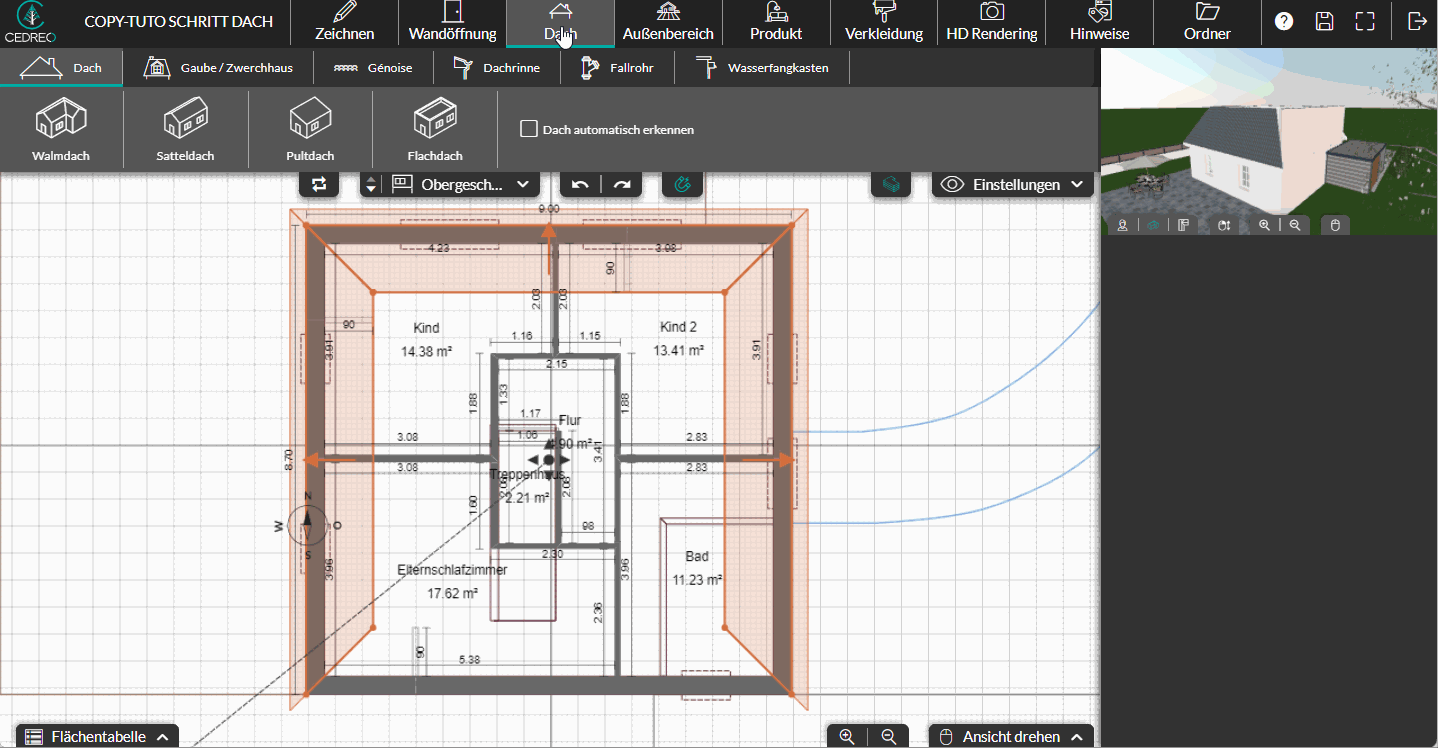This screenshot has height=748, width=1438.
Task: Switch to the Fallrohr tab
Action: (617, 68)
